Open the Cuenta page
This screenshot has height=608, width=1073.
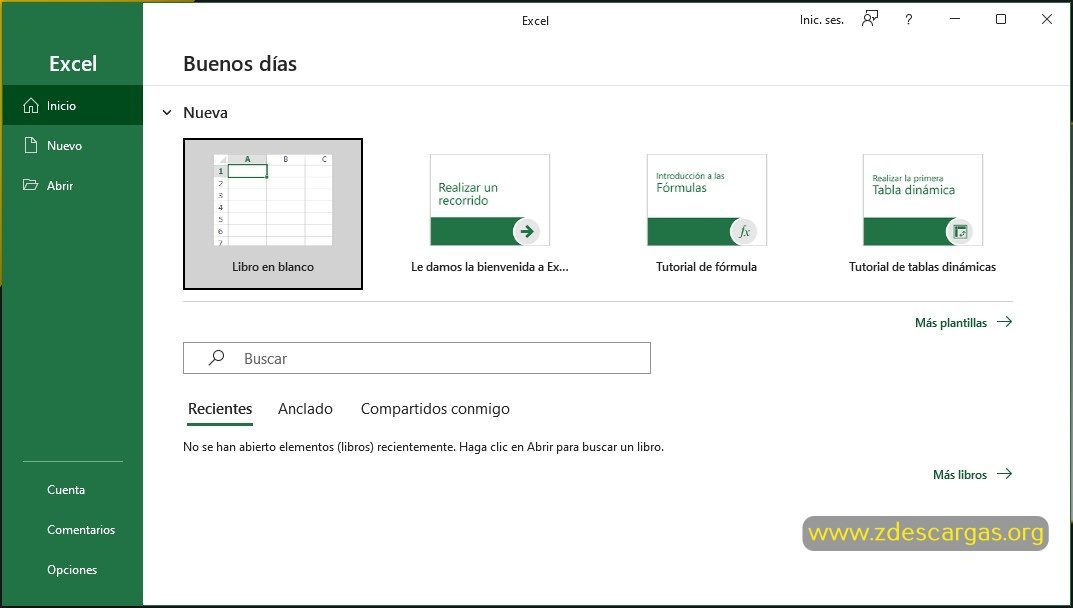point(66,490)
